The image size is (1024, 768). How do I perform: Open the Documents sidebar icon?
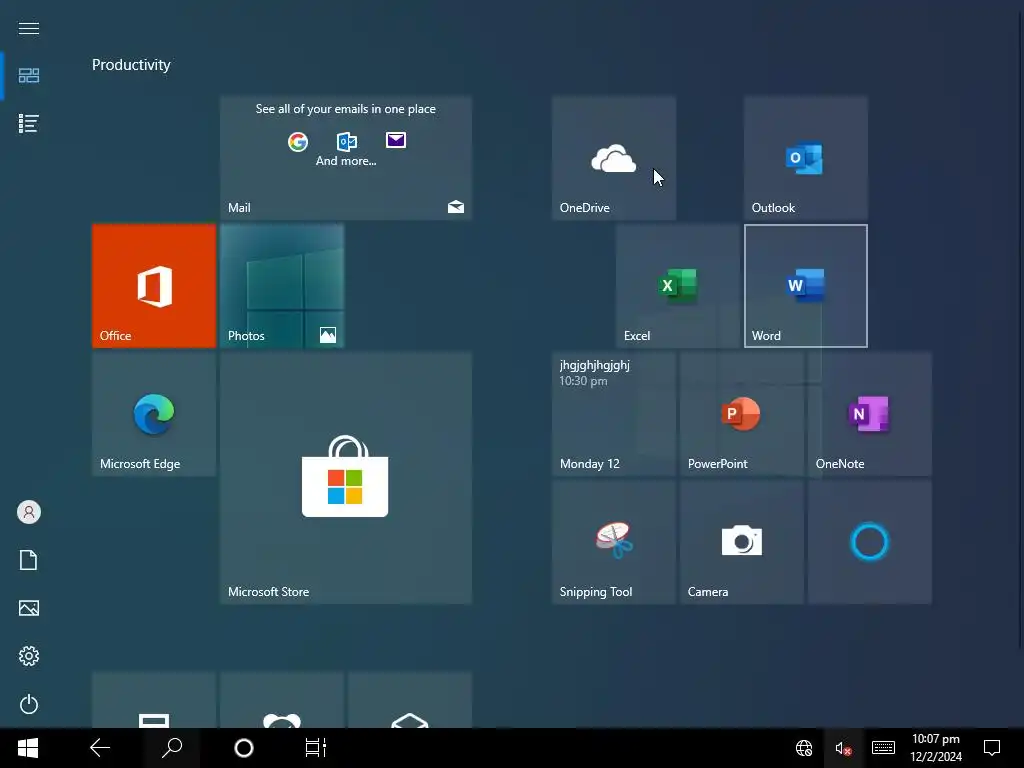(x=29, y=560)
